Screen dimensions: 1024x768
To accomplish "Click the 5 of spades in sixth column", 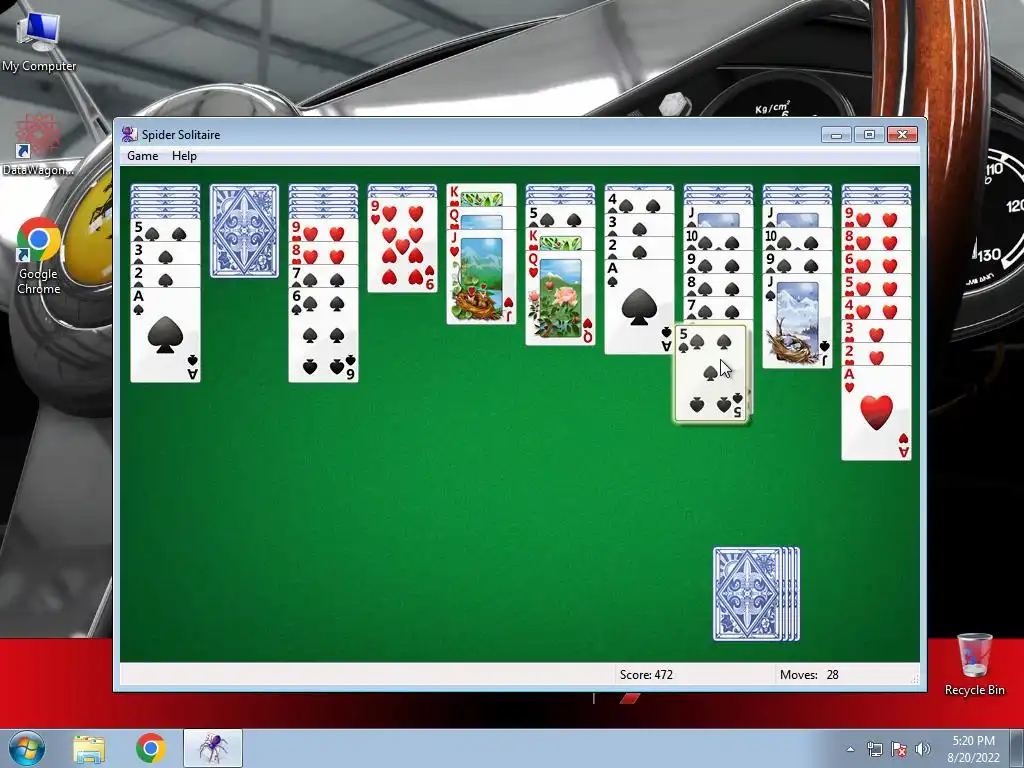I will 560,216.
